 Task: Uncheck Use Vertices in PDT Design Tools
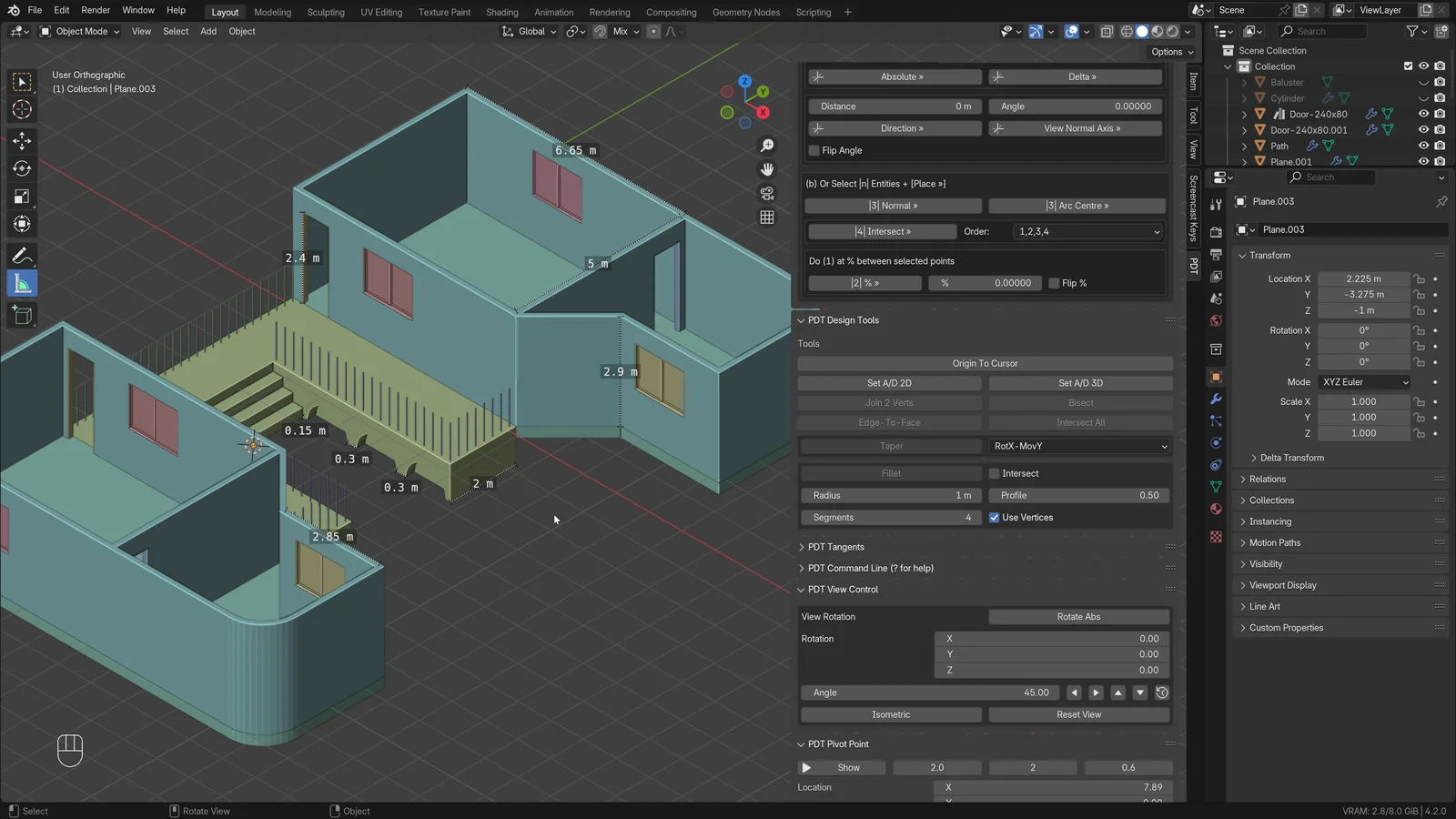coord(994,517)
